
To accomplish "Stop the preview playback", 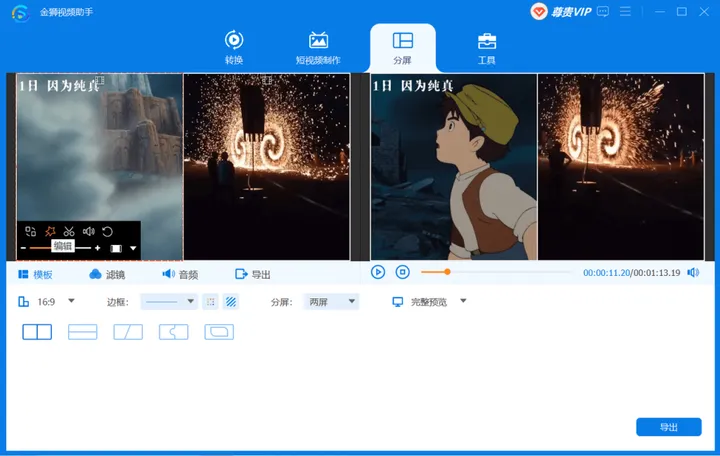I will click(403, 272).
